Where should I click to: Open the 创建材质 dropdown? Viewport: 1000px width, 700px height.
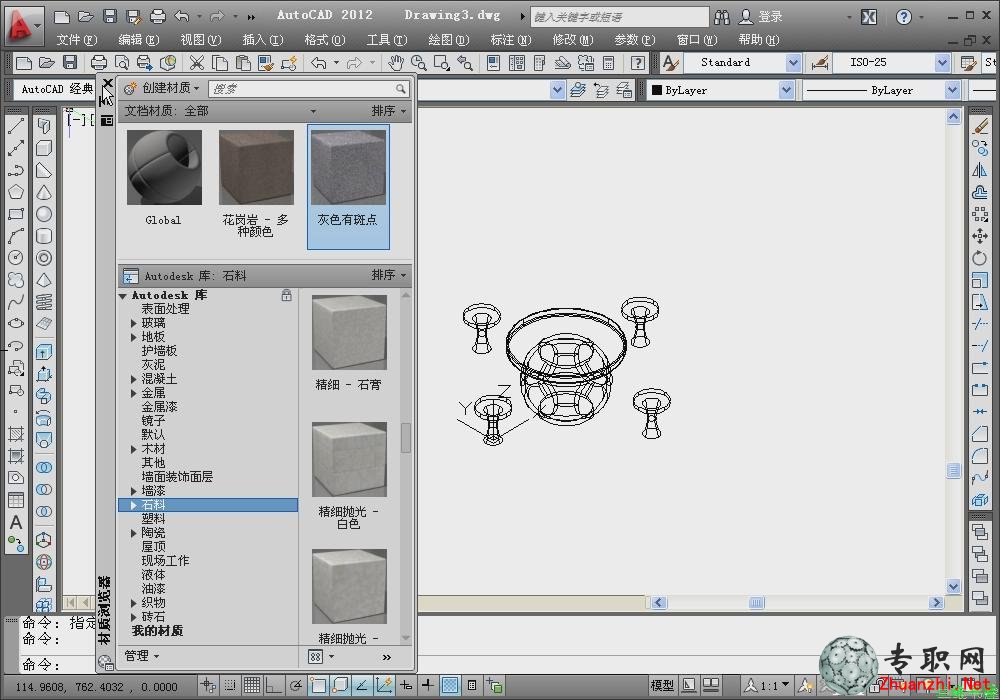(x=162, y=88)
